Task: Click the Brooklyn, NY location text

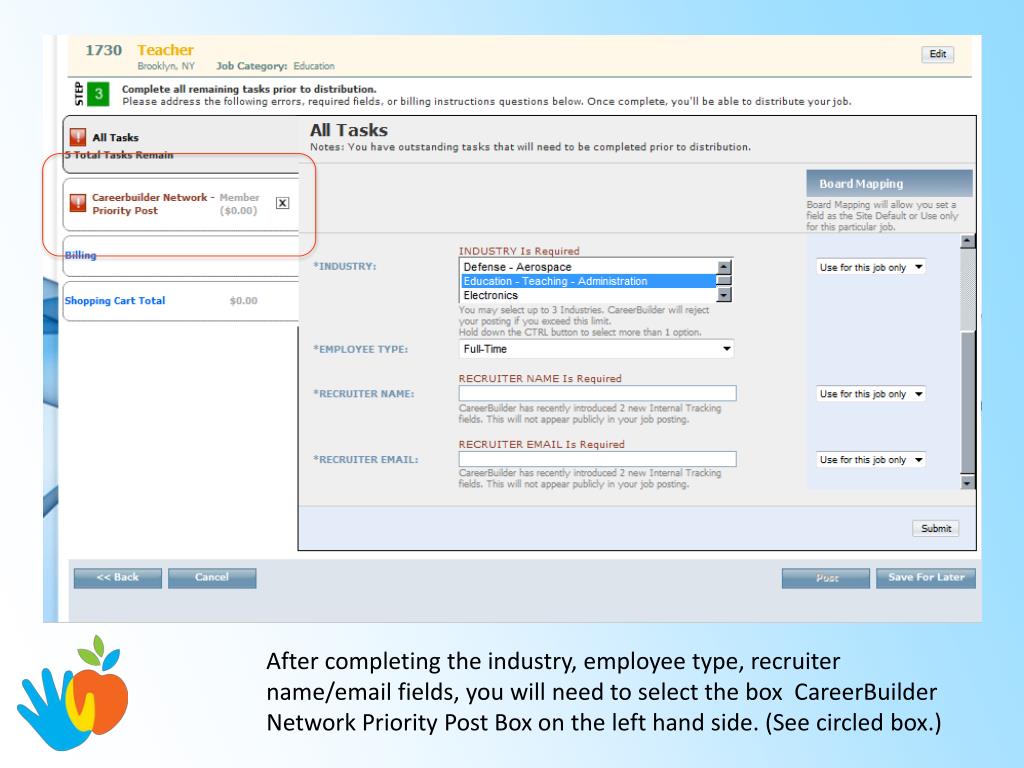Action: pyautogui.click(x=166, y=66)
